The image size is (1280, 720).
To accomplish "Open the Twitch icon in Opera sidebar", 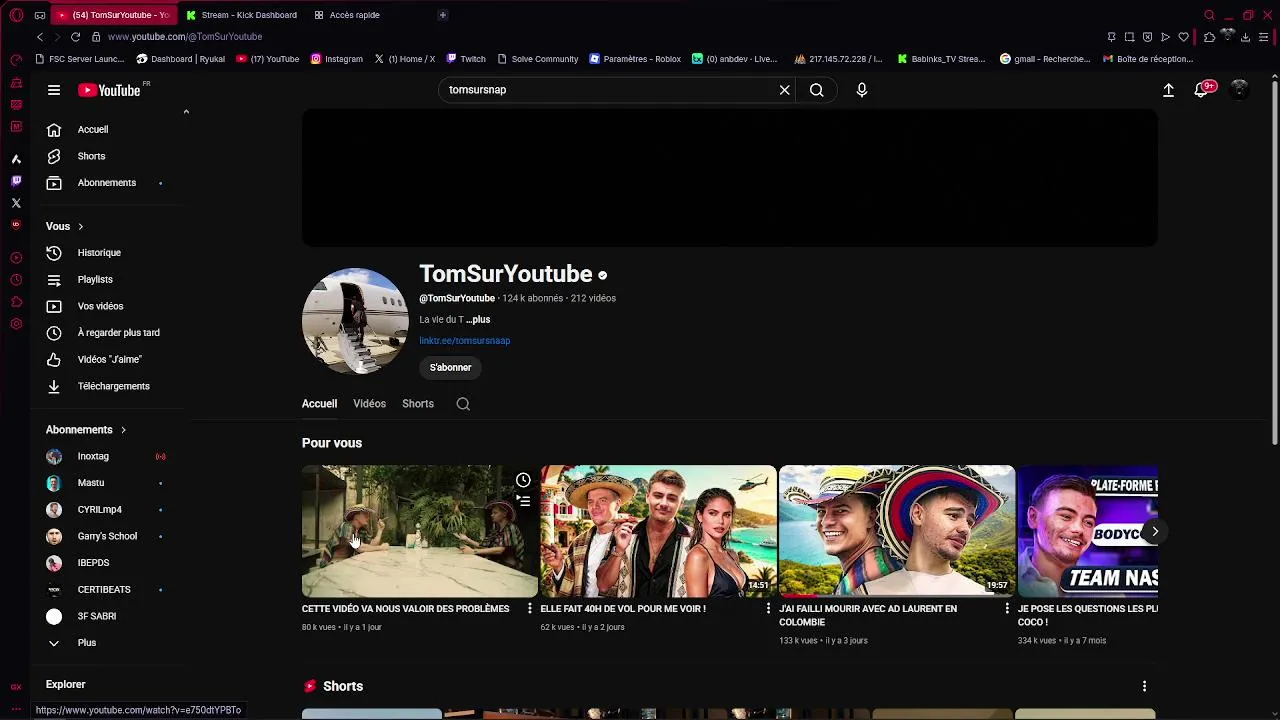I will [x=16, y=181].
